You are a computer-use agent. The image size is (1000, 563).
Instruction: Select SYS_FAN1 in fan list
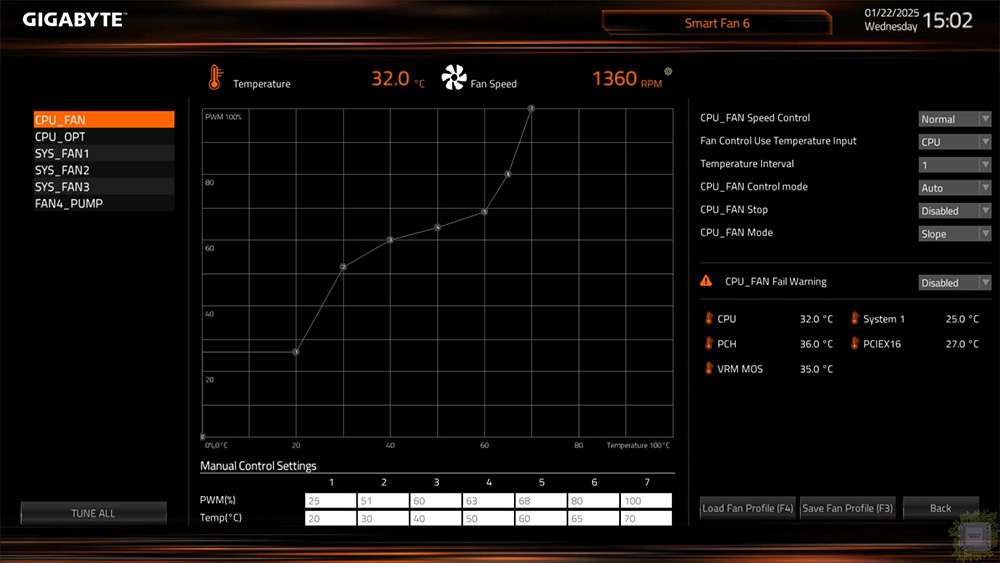coord(104,153)
